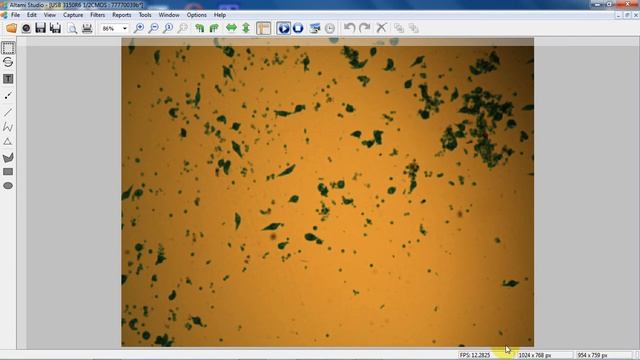
Task: Select the rectangular selection tool
Action: tap(8, 48)
